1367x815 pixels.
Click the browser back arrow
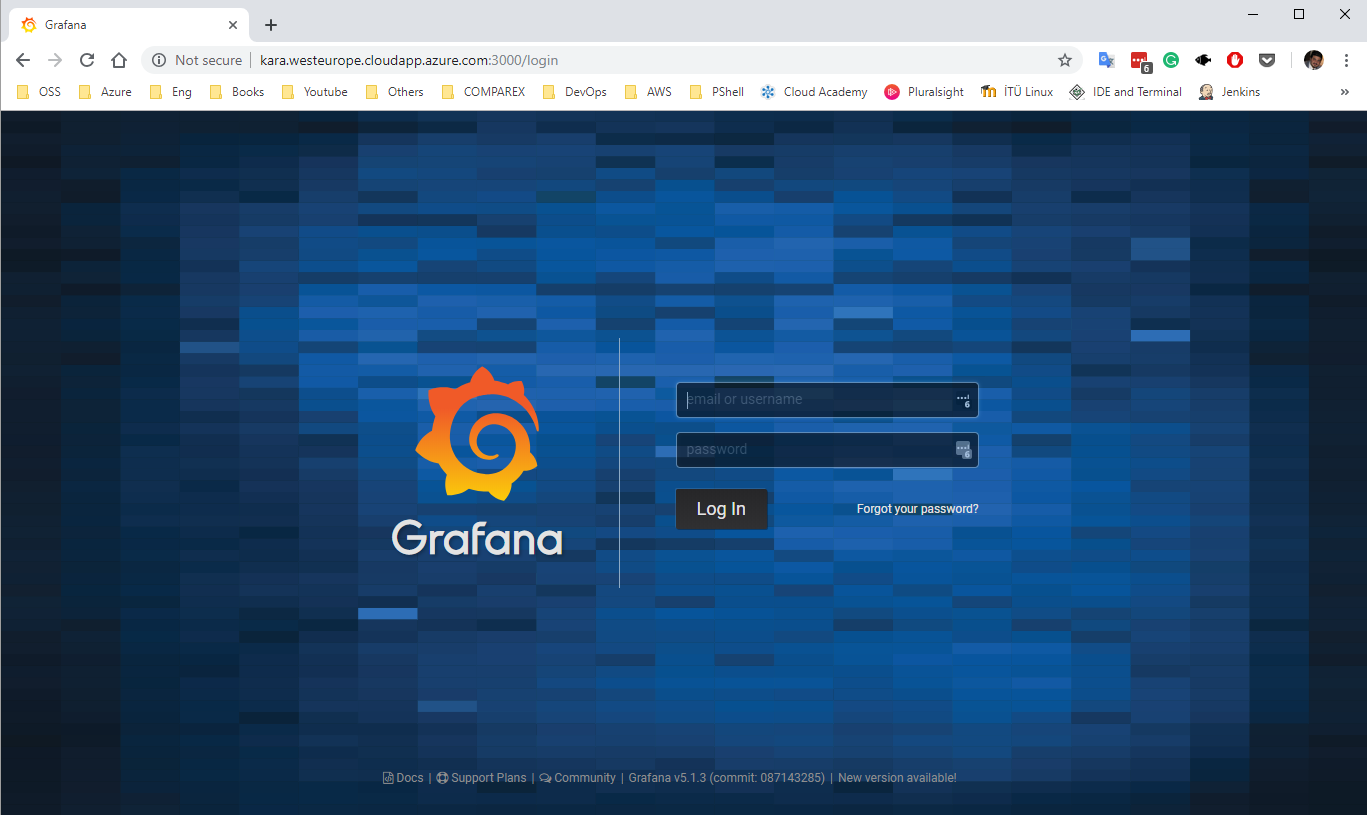point(23,60)
